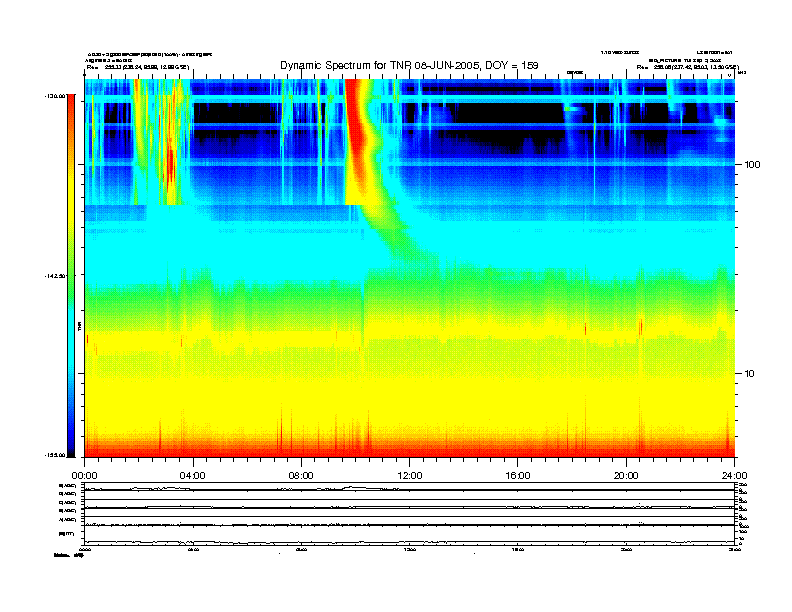Click the 100 frequency axis label
This screenshot has width=792, height=612.
(752, 165)
